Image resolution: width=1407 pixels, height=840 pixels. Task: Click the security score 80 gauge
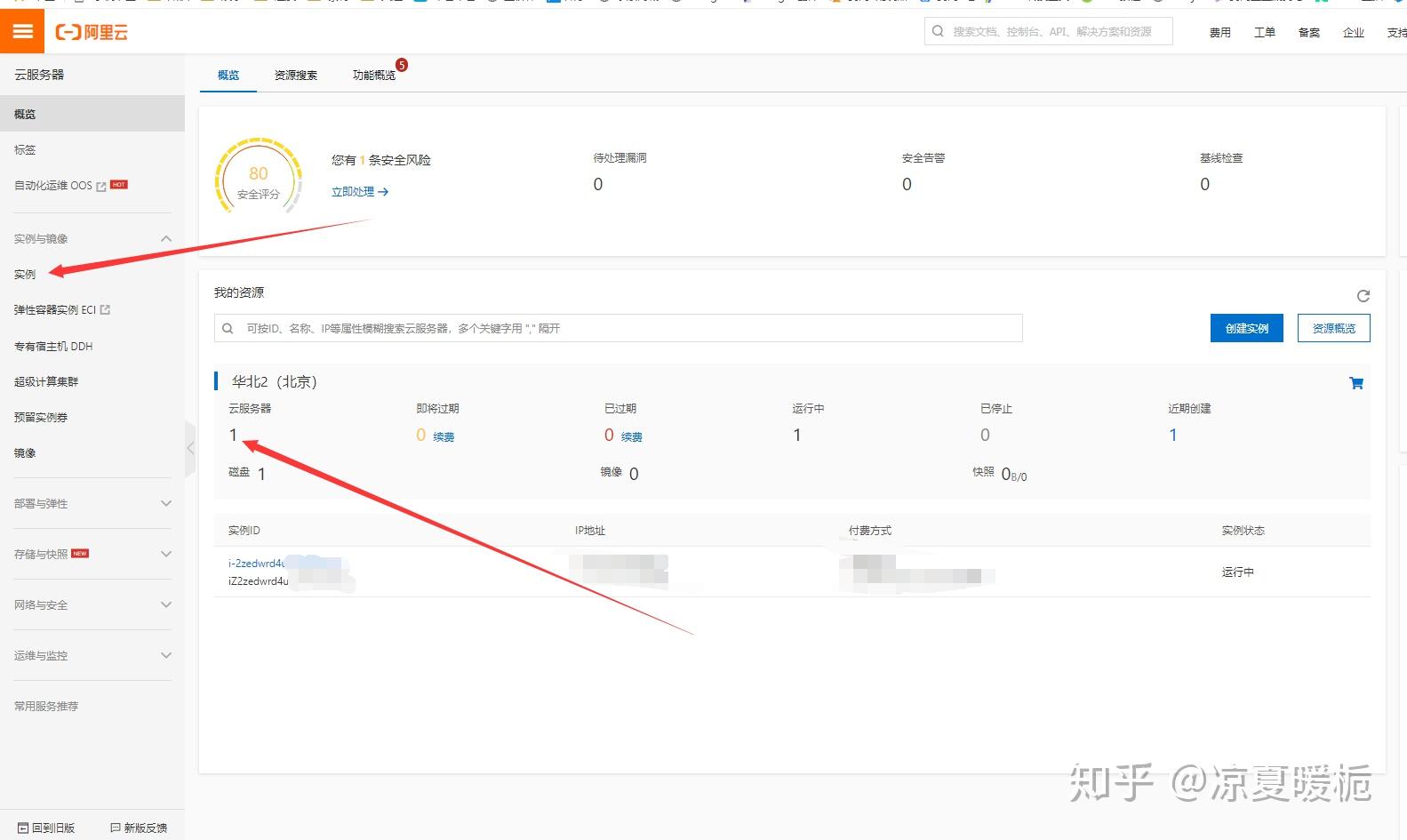259,176
